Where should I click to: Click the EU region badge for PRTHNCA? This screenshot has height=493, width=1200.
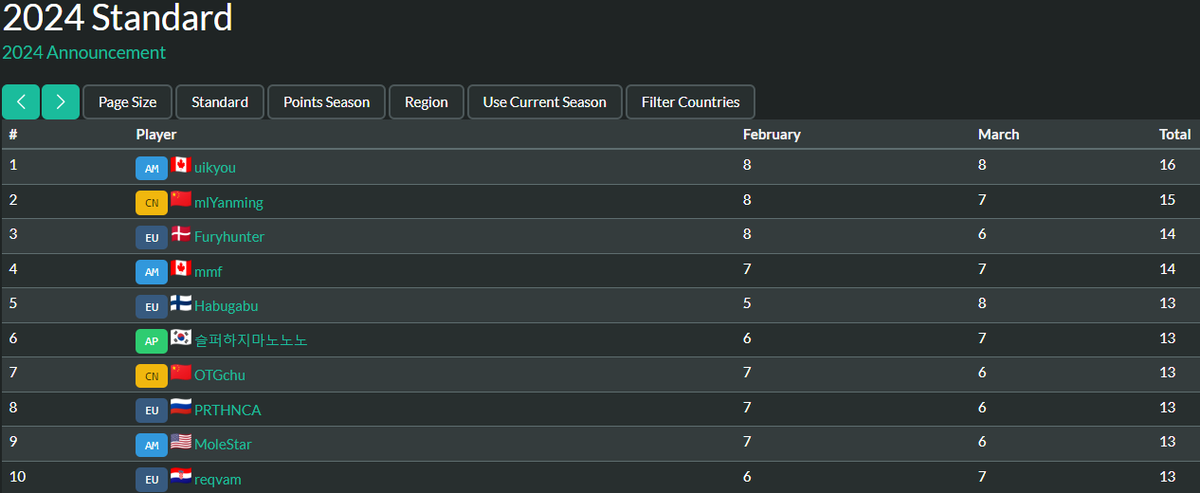pos(151,410)
